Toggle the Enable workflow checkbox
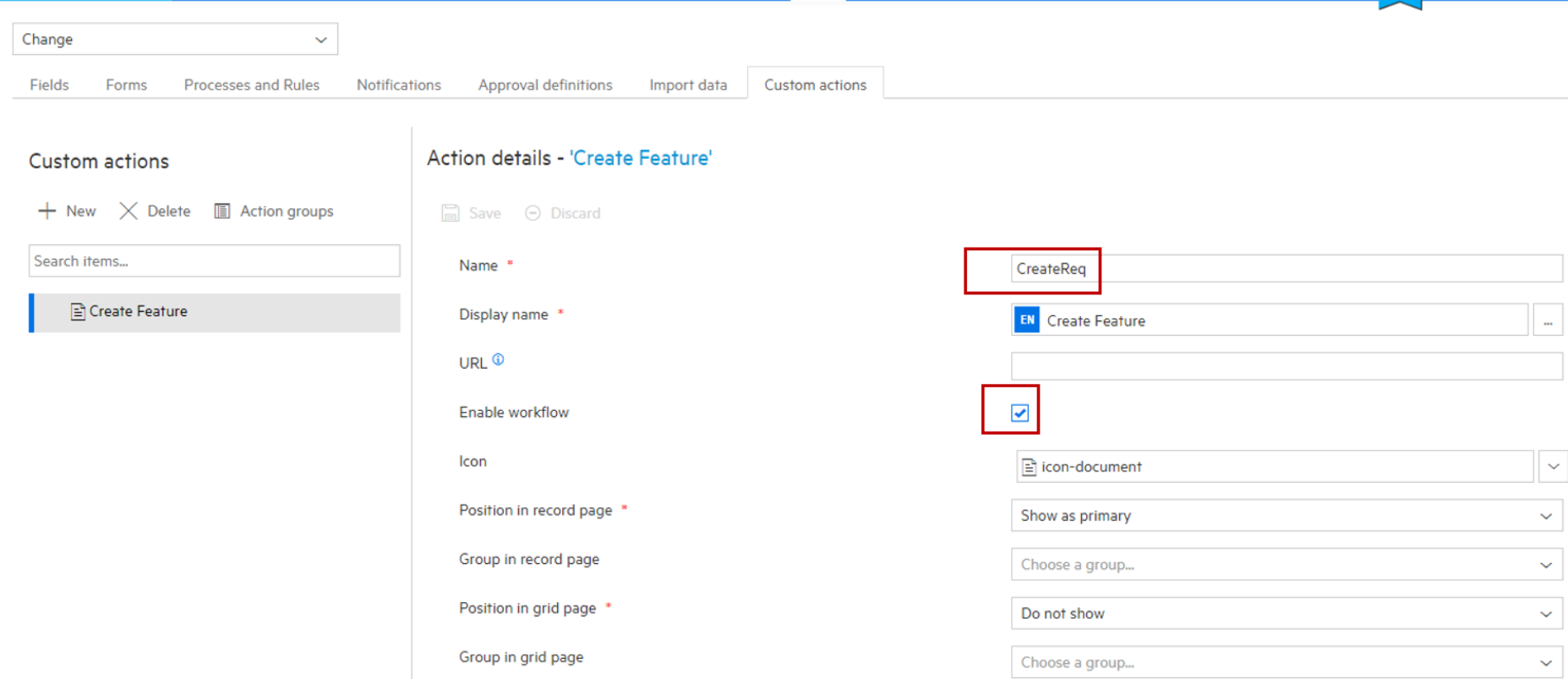 pyautogui.click(x=1019, y=413)
